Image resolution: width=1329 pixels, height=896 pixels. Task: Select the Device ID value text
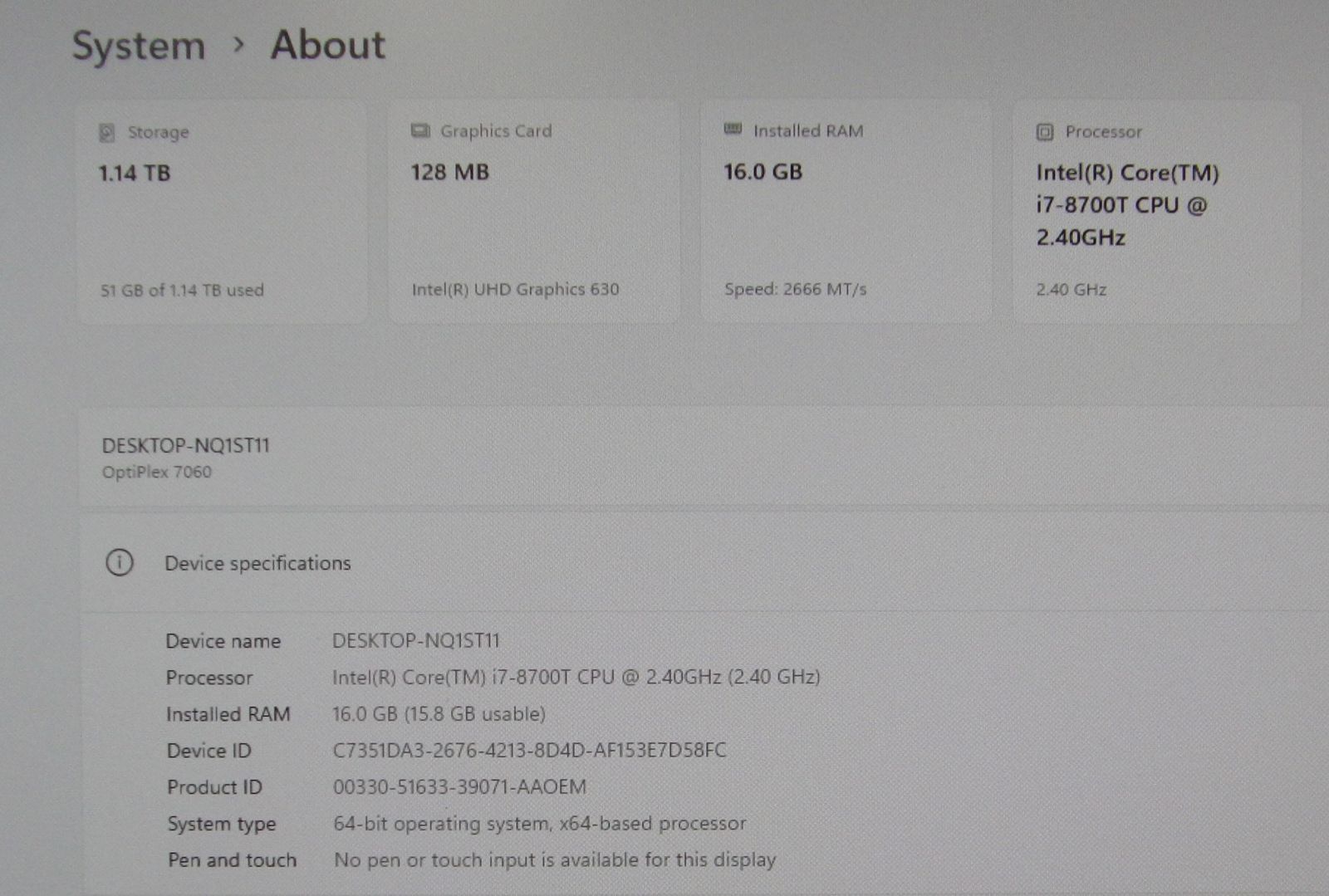click(529, 751)
